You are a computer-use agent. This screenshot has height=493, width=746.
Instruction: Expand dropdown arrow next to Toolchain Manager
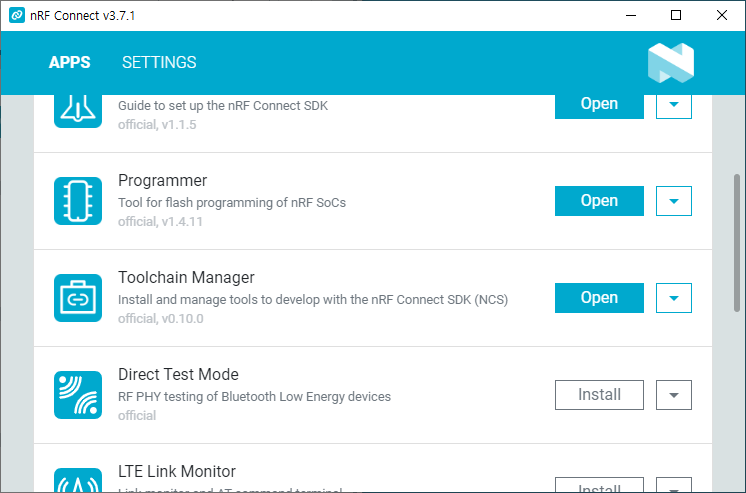pyautogui.click(x=674, y=298)
